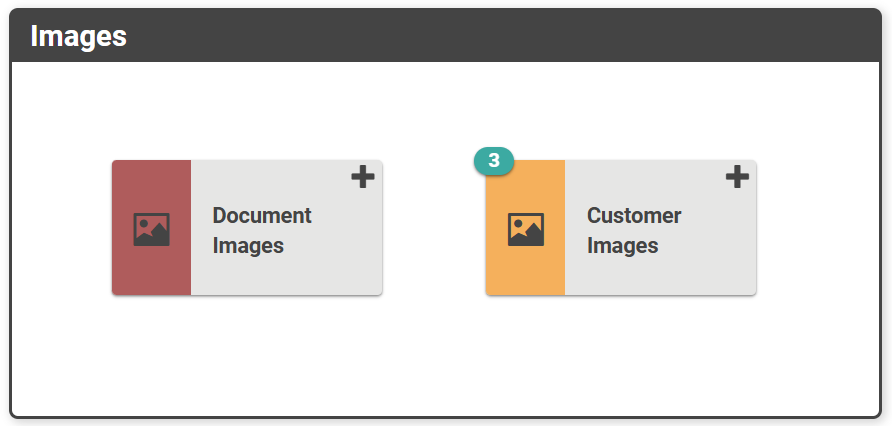Select the gray Customer Images card body

point(660,275)
